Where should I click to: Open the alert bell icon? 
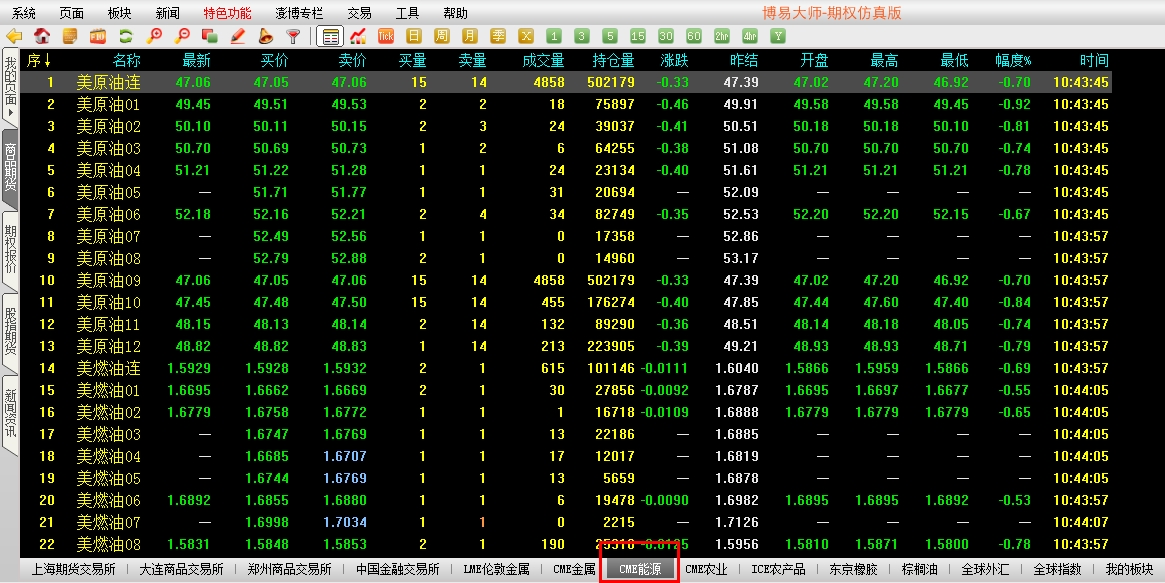click(x=265, y=36)
